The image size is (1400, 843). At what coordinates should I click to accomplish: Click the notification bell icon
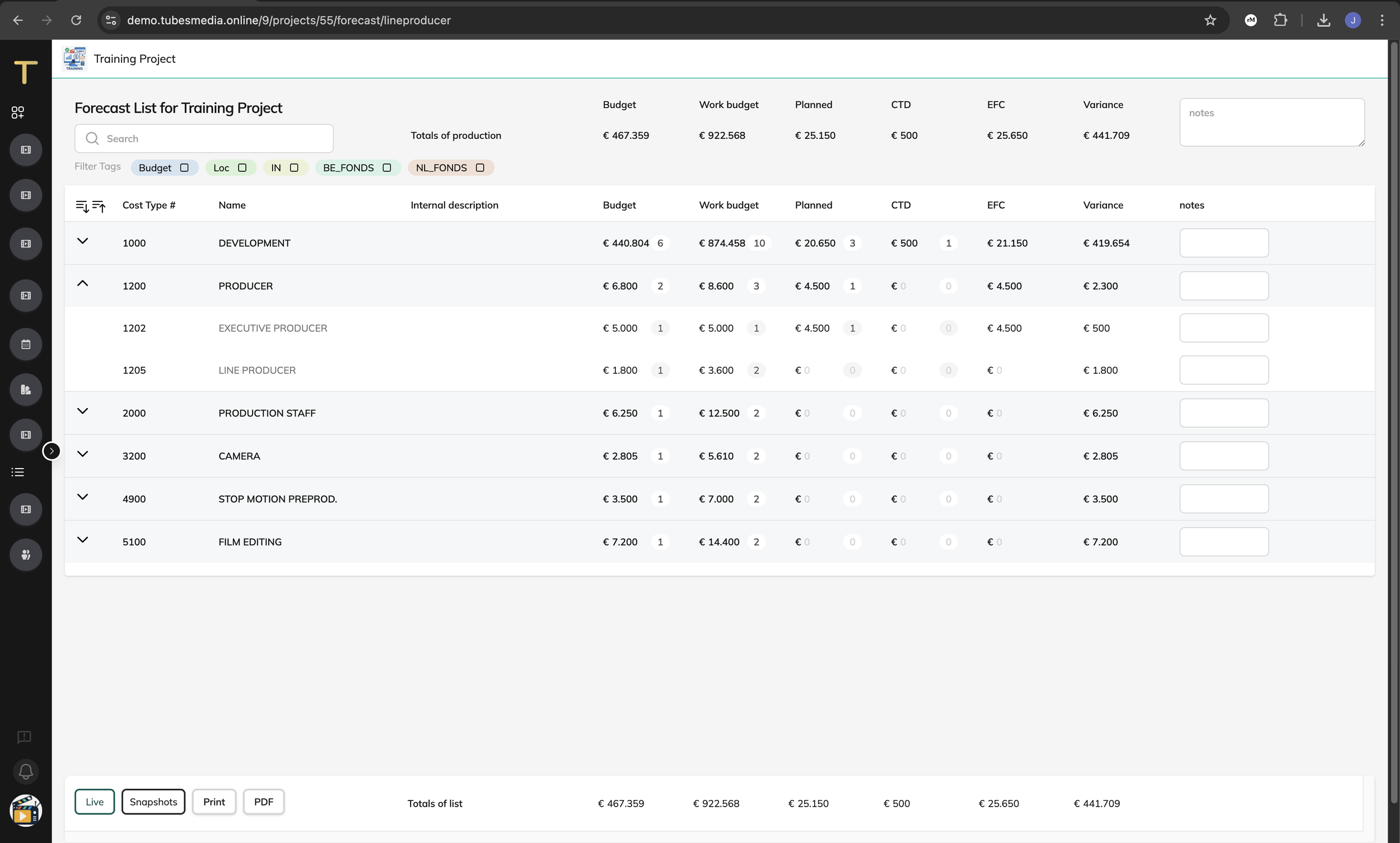tap(26, 771)
